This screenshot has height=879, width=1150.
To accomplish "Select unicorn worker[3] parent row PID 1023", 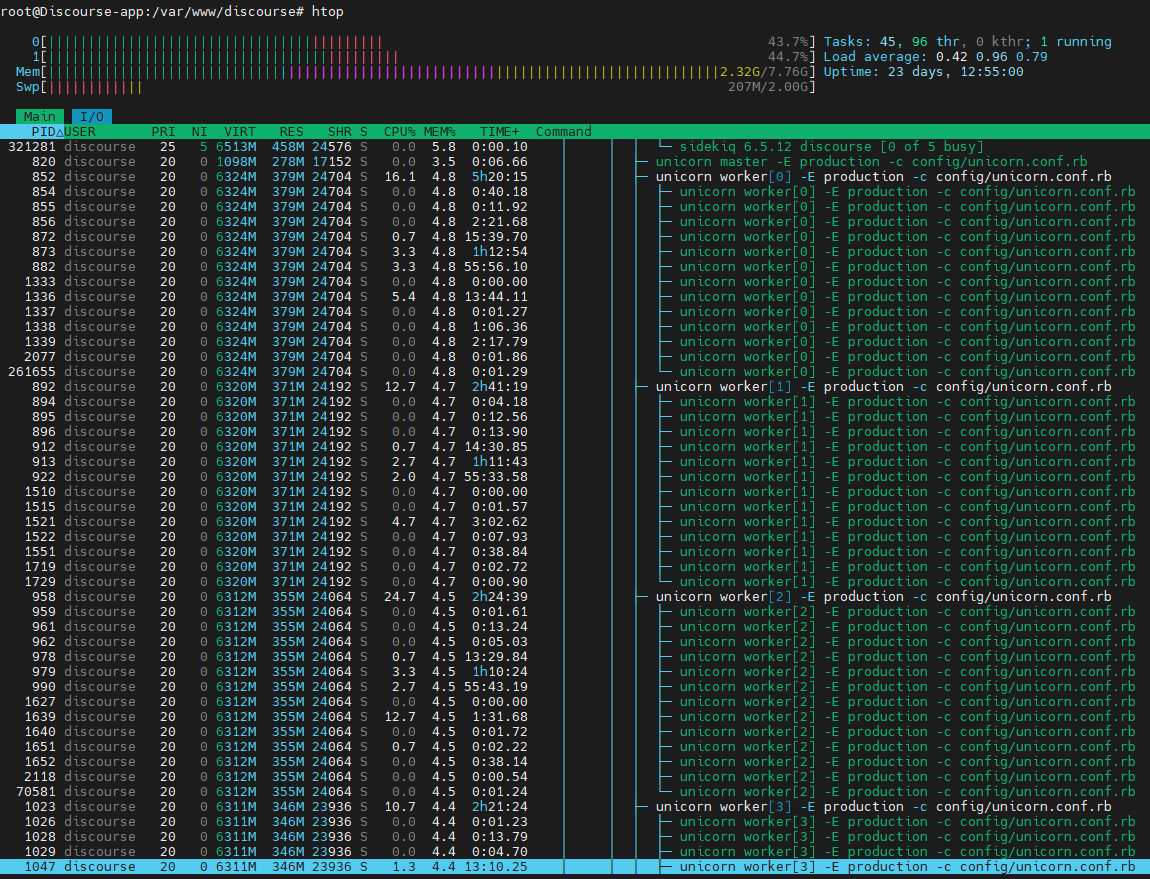I will tap(575, 806).
